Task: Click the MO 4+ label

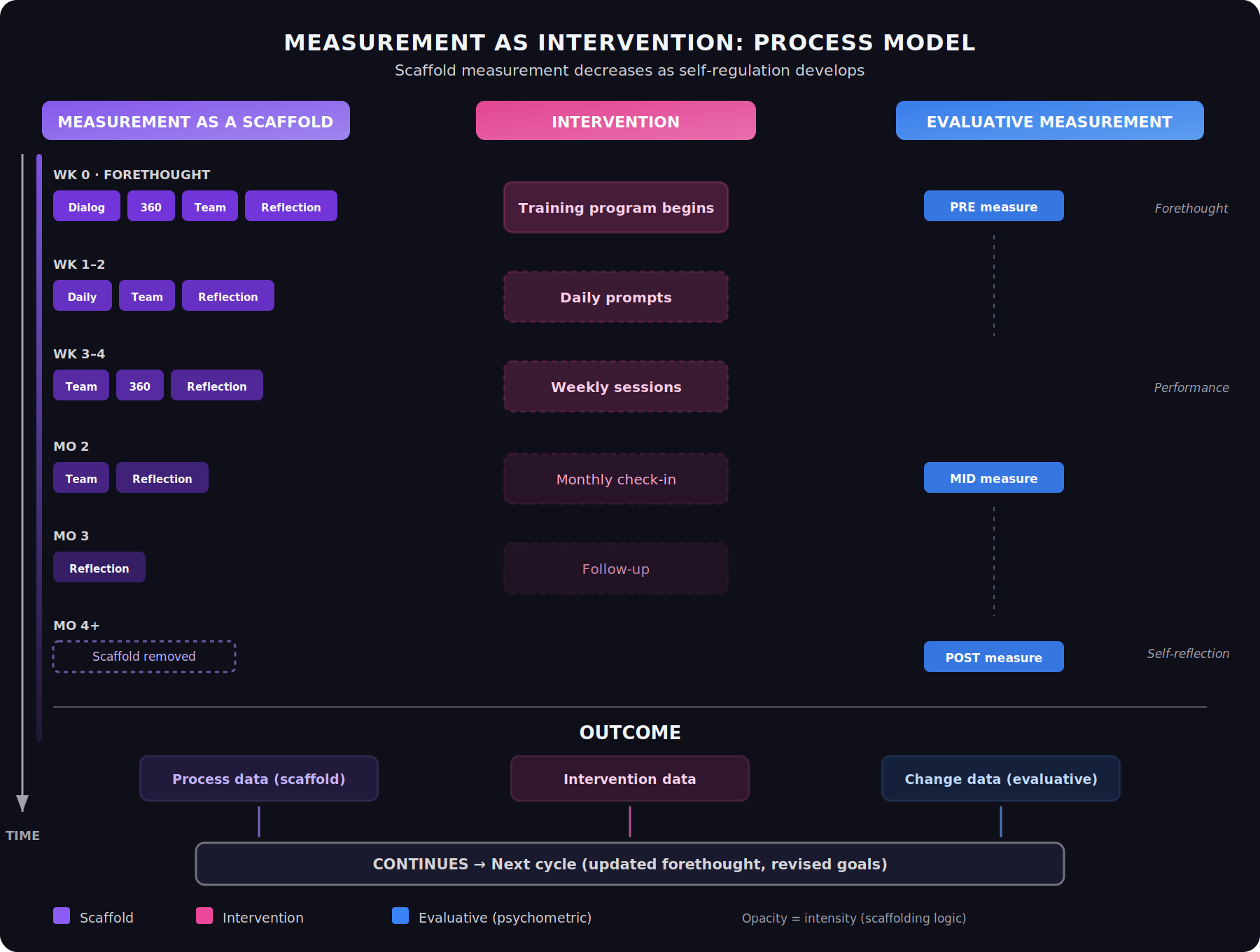Action: [76, 625]
